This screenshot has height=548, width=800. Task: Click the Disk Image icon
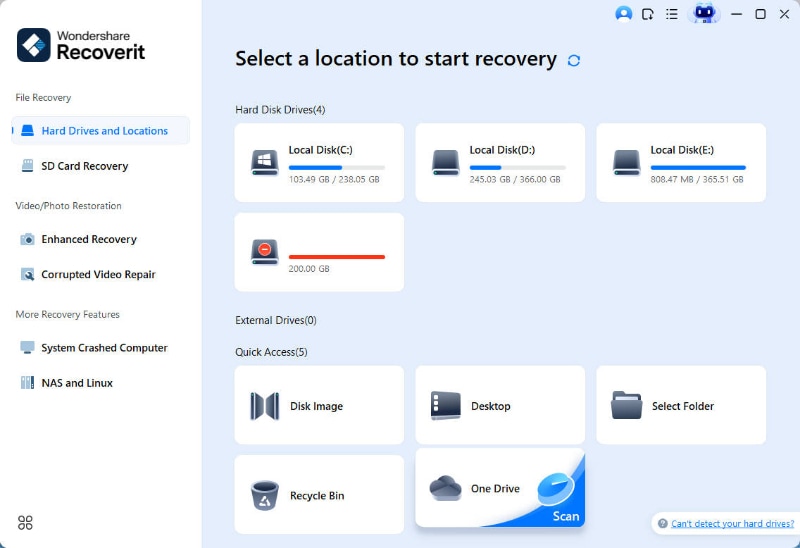pos(265,406)
